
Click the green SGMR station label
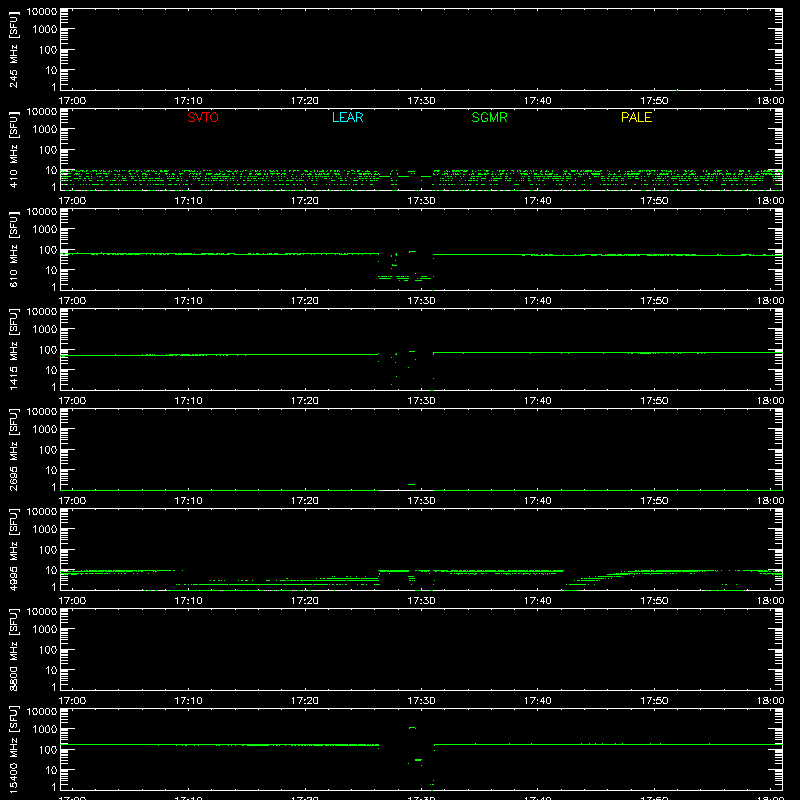pos(489,117)
